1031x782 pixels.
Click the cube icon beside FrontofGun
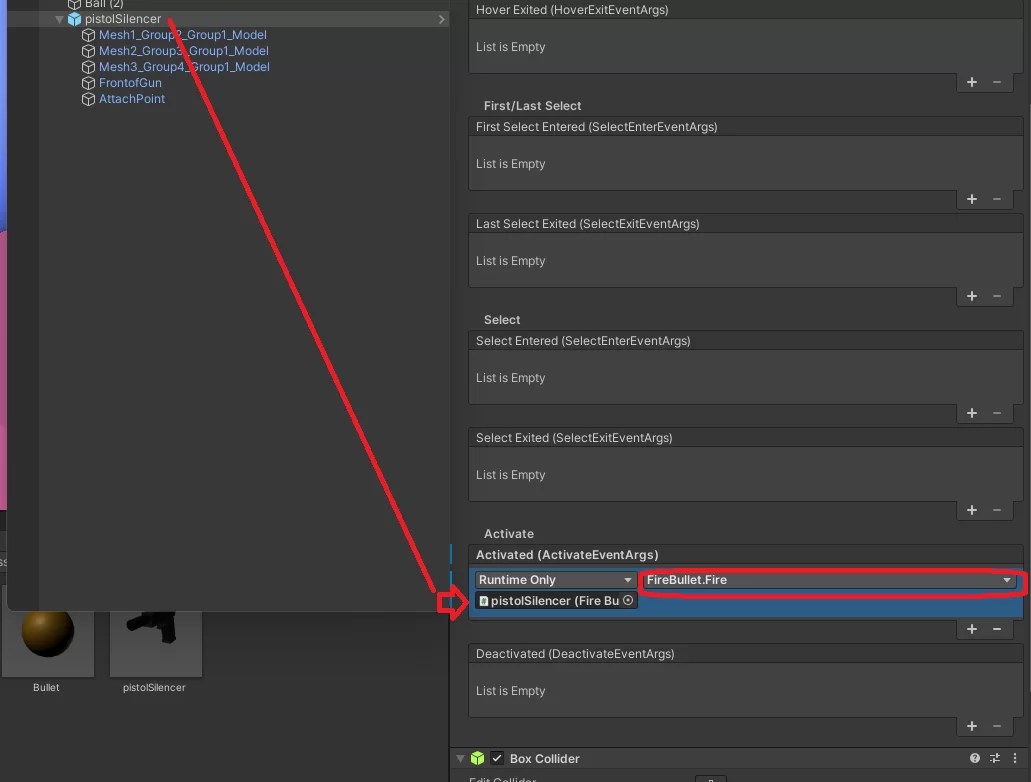[x=88, y=83]
